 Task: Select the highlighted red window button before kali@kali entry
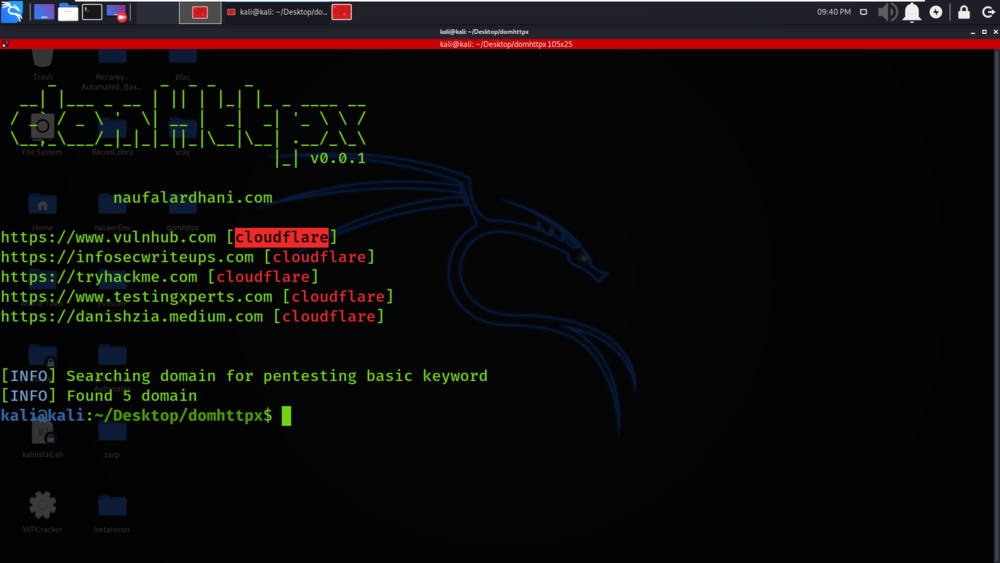pyautogui.click(x=200, y=12)
